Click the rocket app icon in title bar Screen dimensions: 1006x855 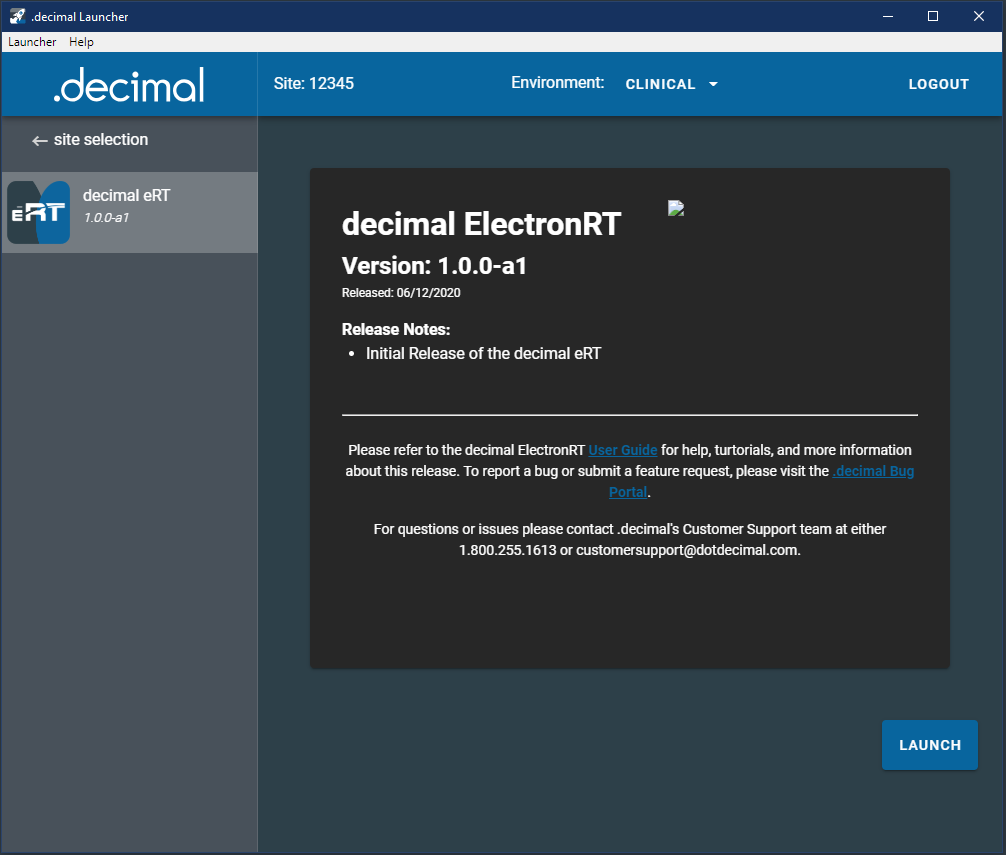tap(17, 16)
